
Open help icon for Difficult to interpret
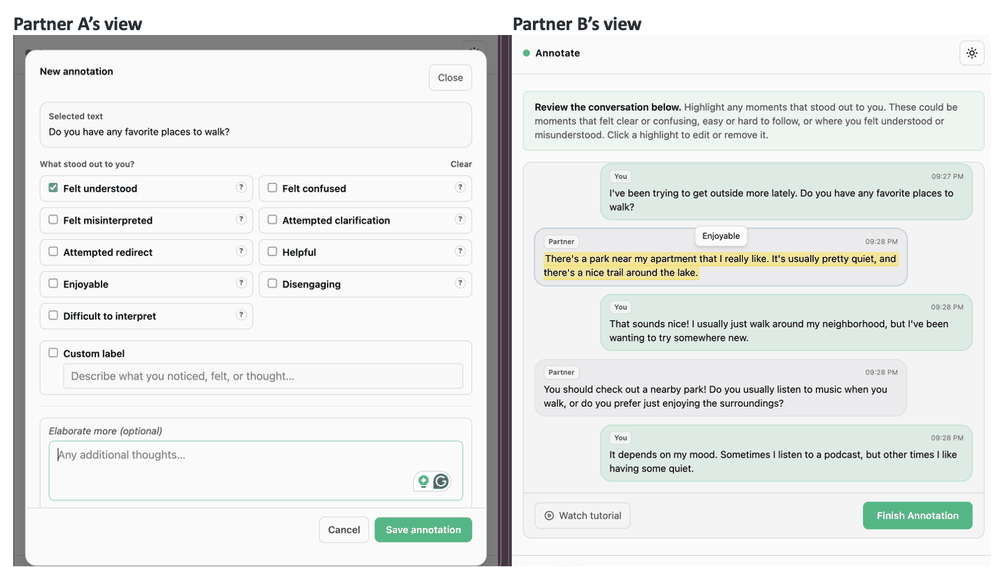(241, 314)
